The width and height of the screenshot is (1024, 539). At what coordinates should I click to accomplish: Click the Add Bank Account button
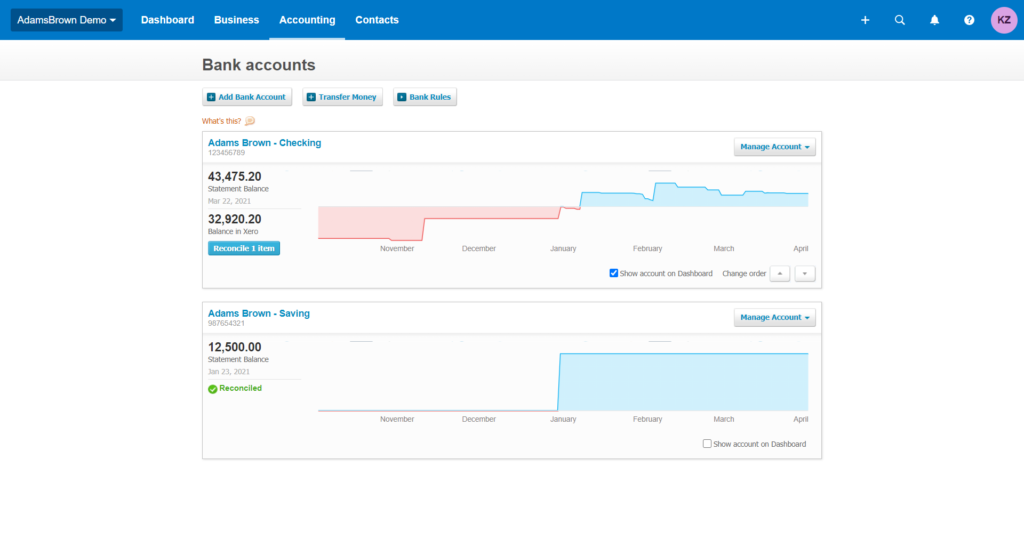click(247, 97)
